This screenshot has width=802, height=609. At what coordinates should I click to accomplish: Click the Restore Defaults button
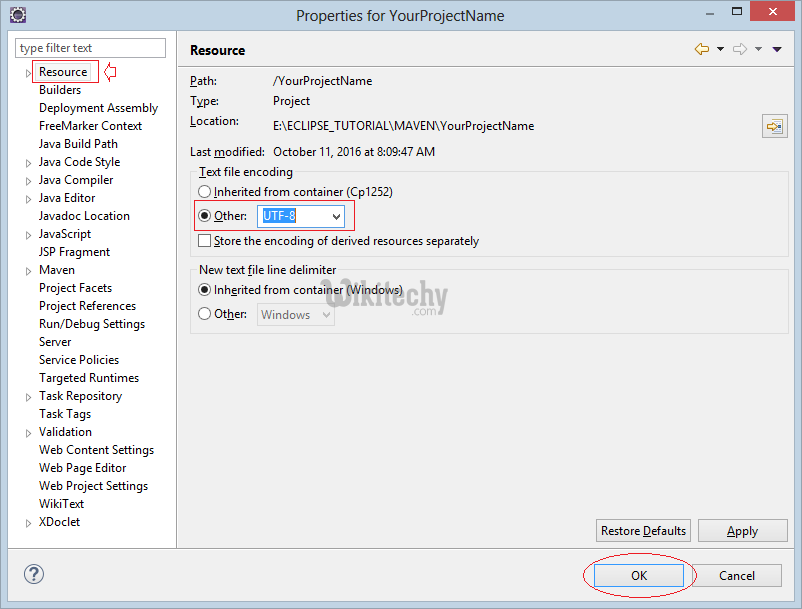pos(643,531)
